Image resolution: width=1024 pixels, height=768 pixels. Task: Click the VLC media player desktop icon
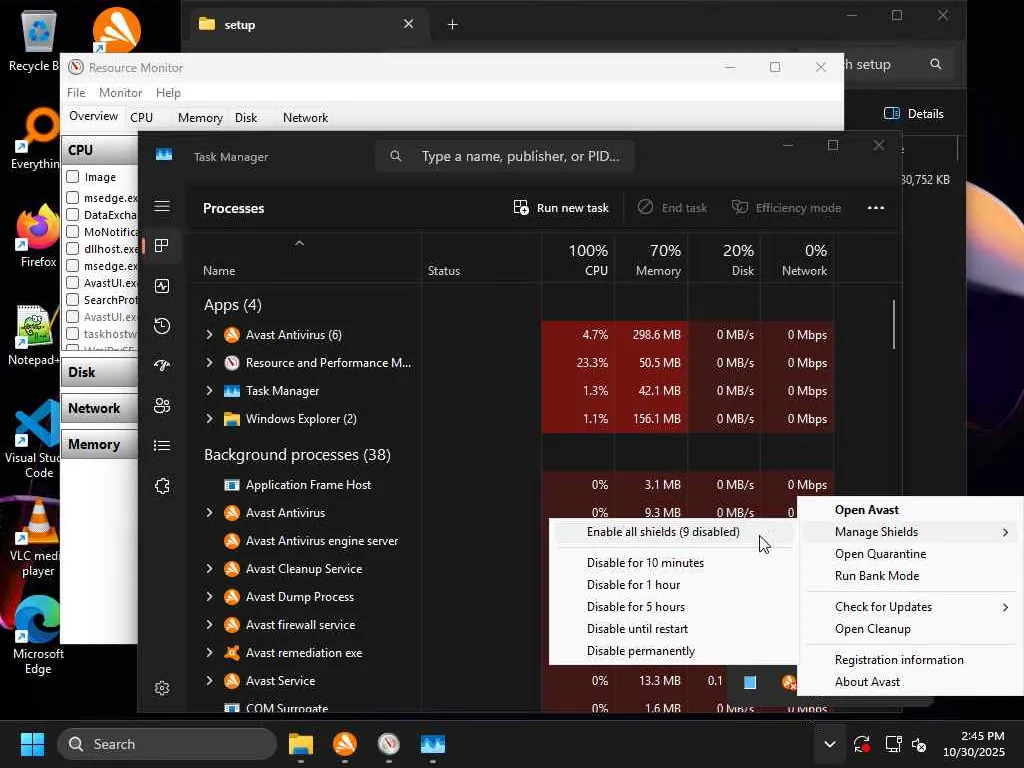click(x=38, y=537)
